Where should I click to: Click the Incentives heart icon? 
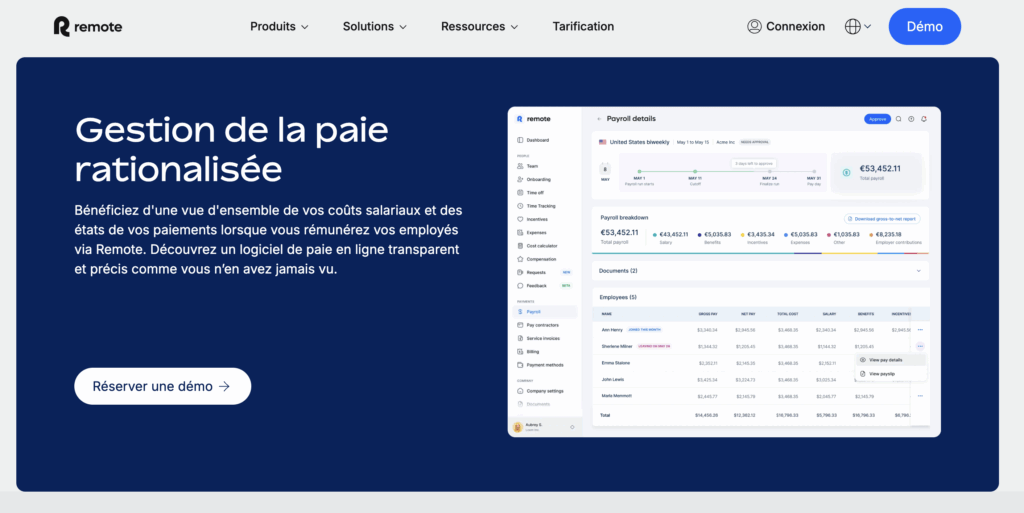point(520,219)
